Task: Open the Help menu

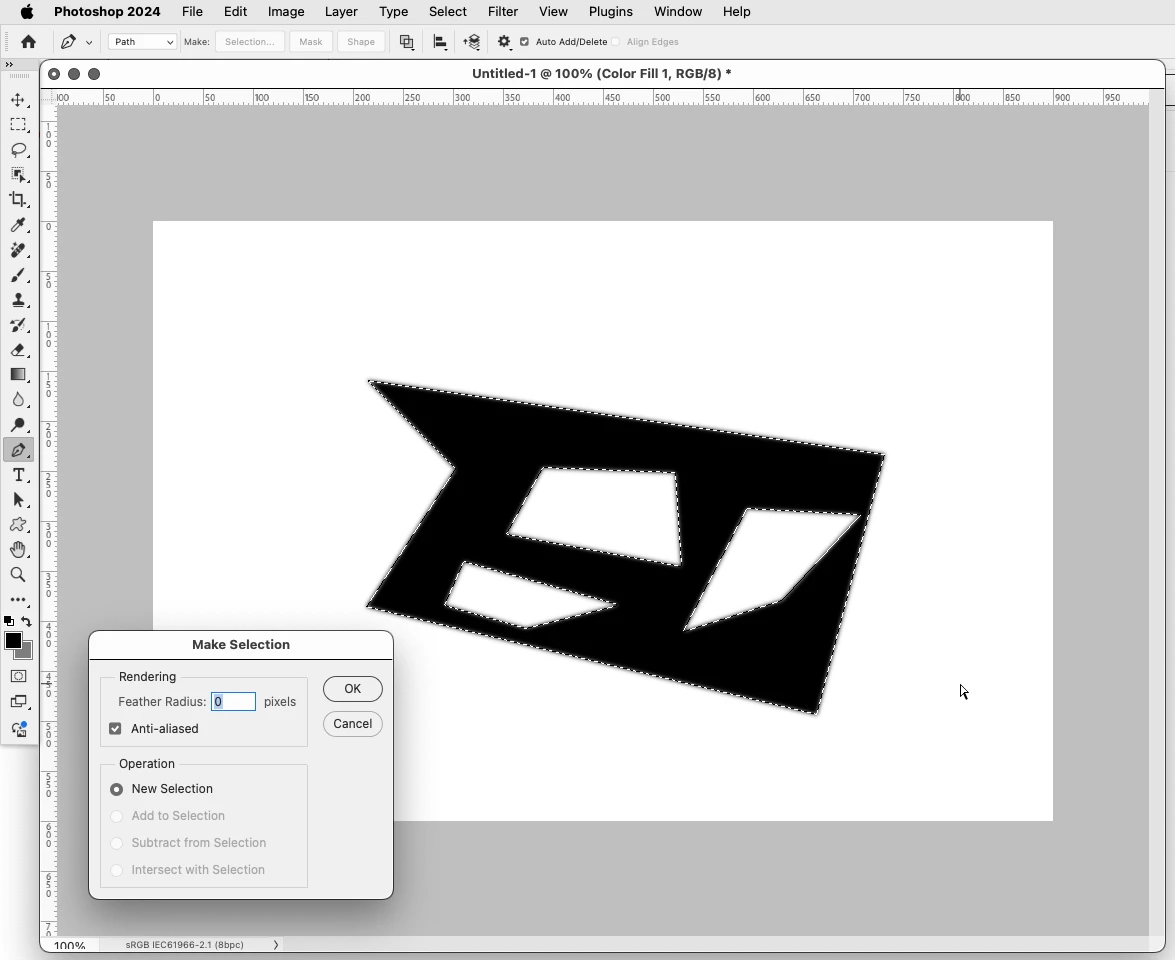Action: pos(737,11)
